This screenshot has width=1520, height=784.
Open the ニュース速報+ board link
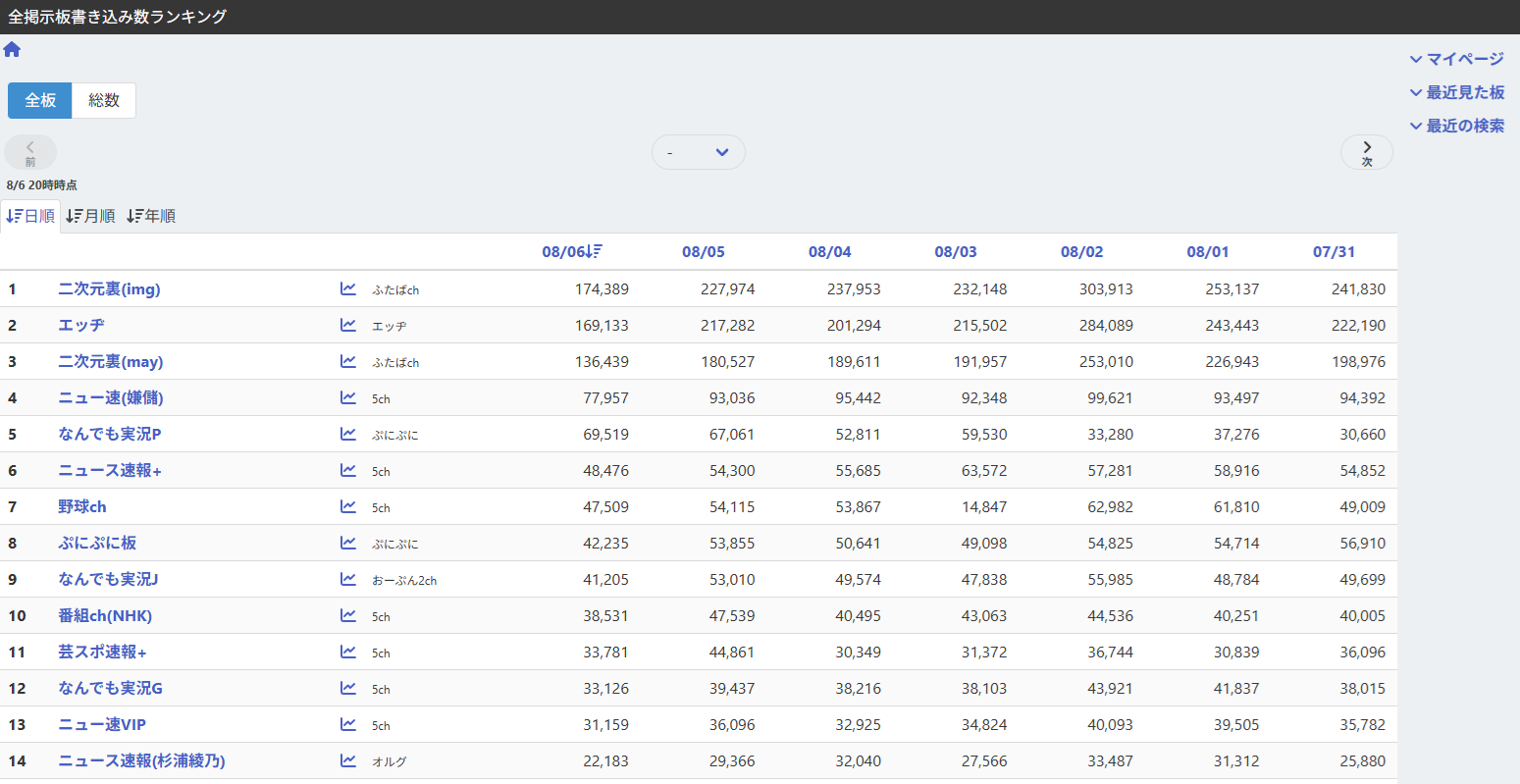click(110, 471)
